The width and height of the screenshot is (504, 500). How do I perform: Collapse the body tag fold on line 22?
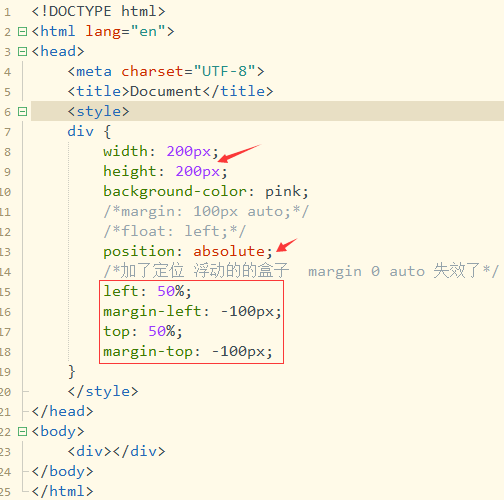[x=22, y=432]
